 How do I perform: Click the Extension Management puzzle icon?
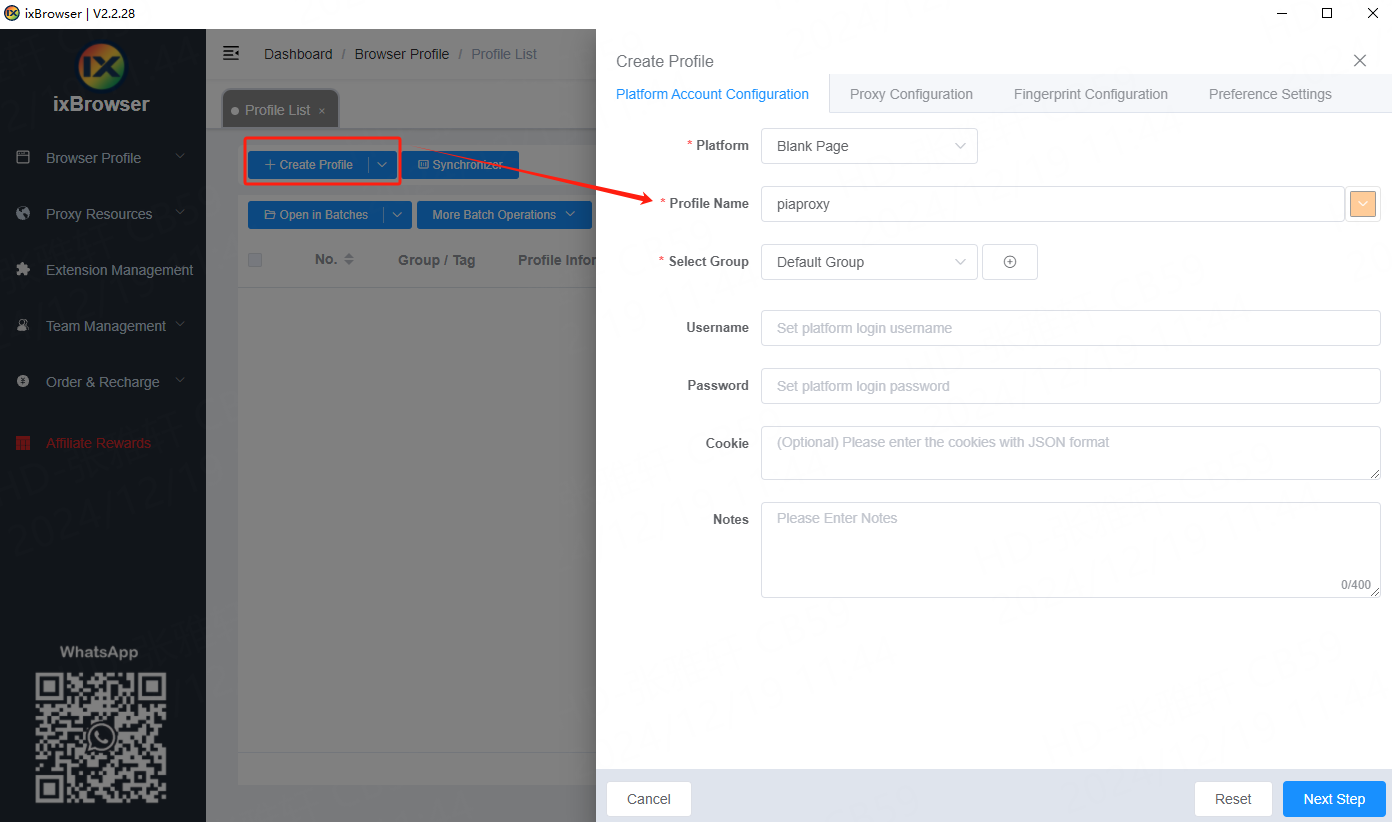pyautogui.click(x=23, y=270)
